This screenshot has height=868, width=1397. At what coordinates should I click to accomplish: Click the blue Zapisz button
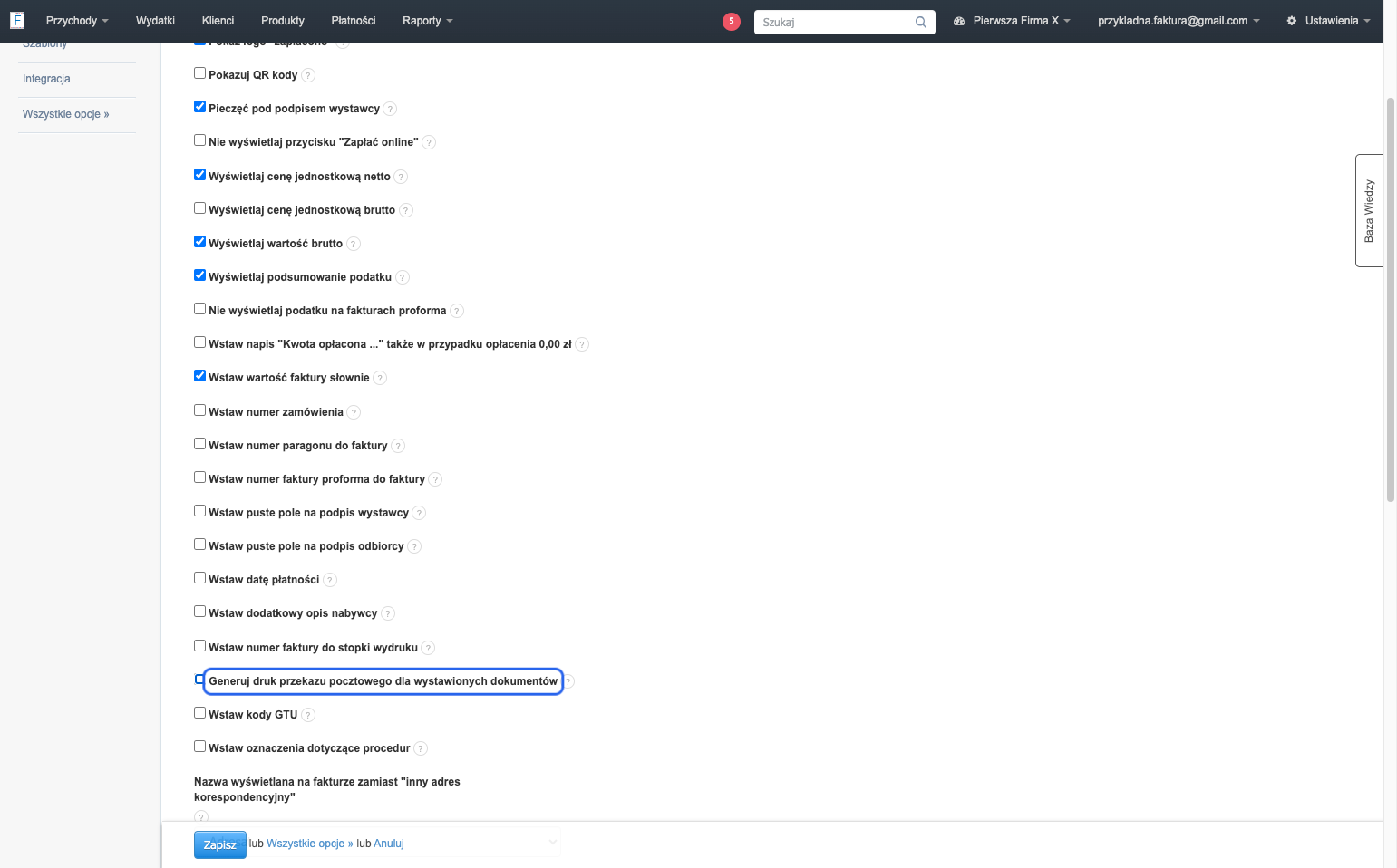[x=220, y=844]
